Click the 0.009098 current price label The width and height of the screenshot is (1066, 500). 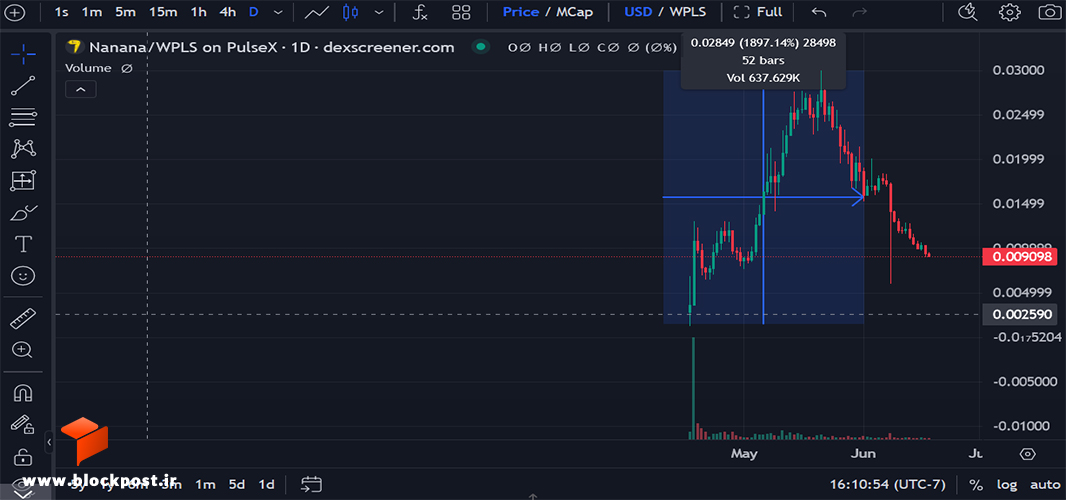[1020, 257]
